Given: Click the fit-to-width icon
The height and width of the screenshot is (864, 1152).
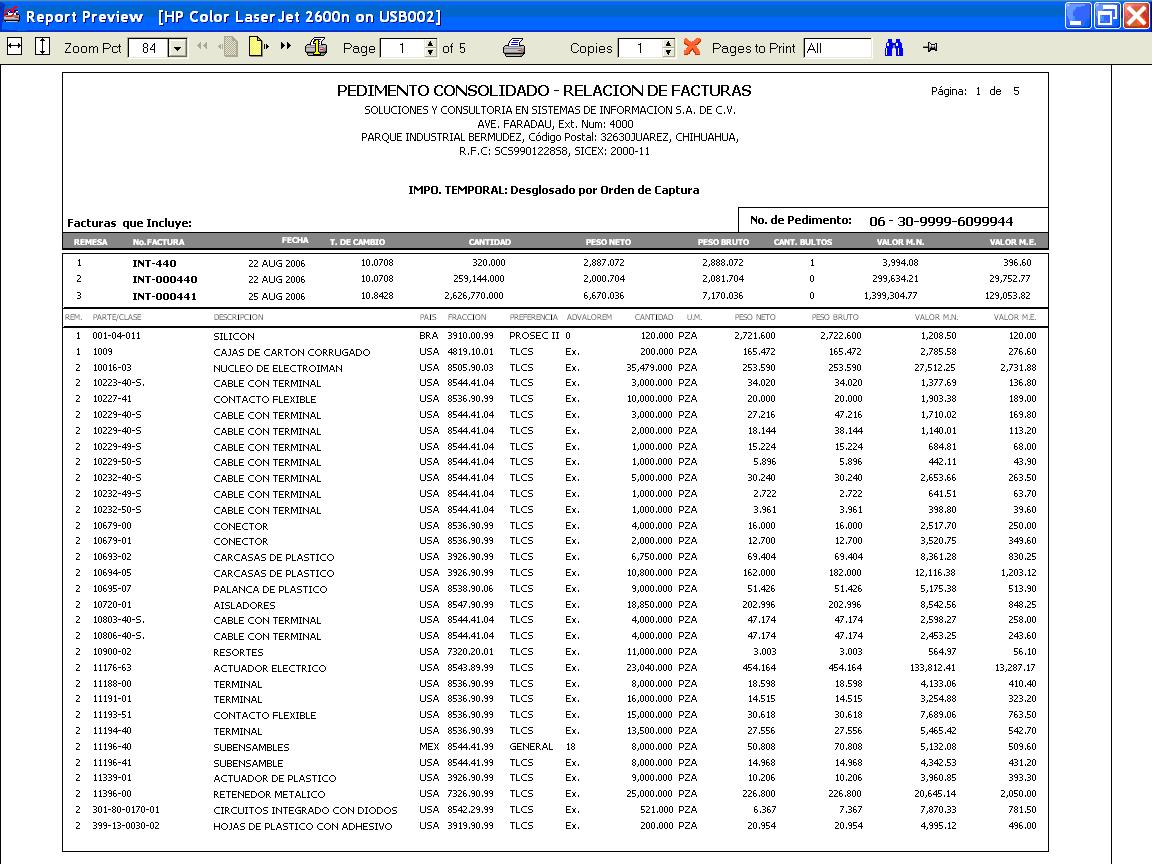Looking at the screenshot, I should point(15,47).
